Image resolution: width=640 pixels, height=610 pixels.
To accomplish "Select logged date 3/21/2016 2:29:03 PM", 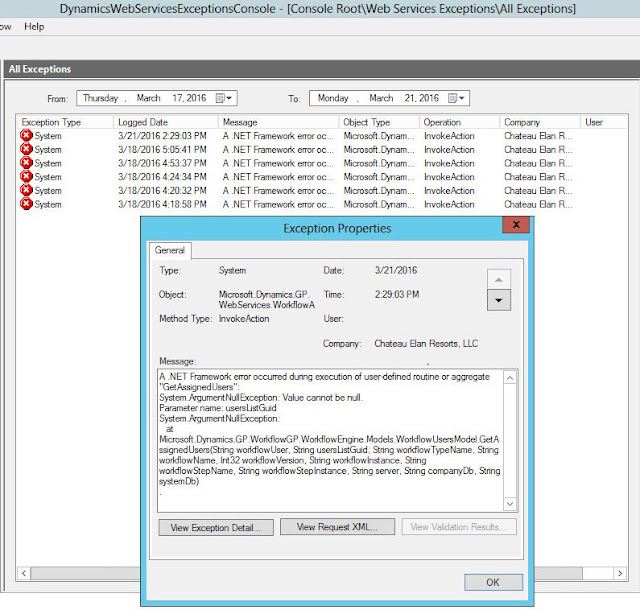I will point(162,136).
